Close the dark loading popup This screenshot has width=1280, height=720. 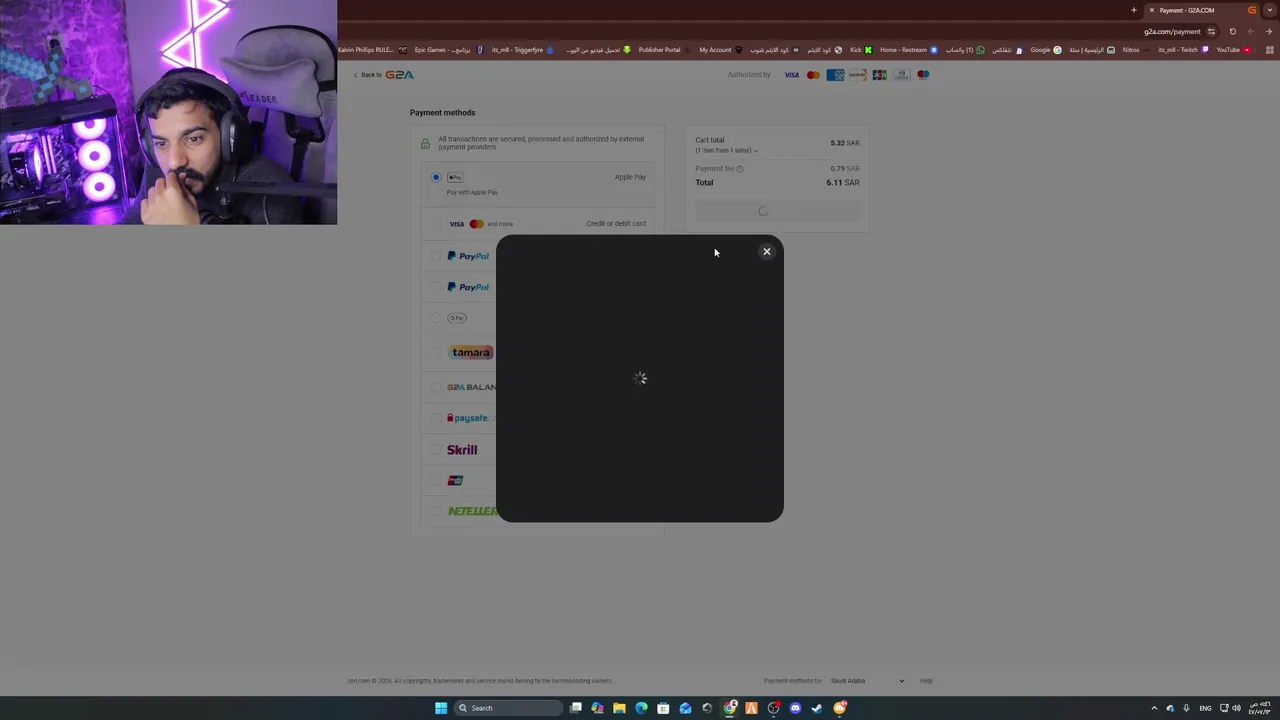[767, 251]
